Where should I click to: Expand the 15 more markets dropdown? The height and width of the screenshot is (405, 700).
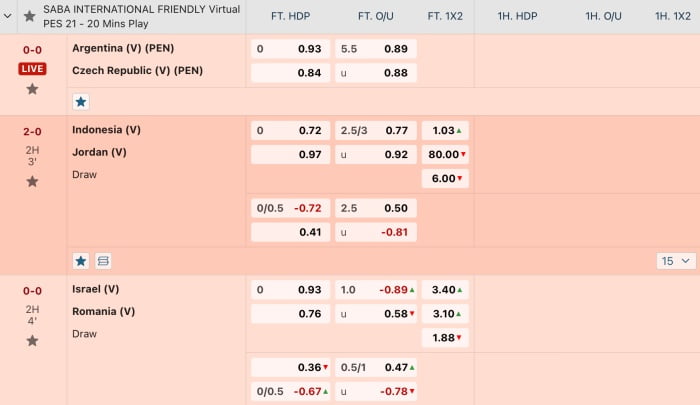point(676,261)
